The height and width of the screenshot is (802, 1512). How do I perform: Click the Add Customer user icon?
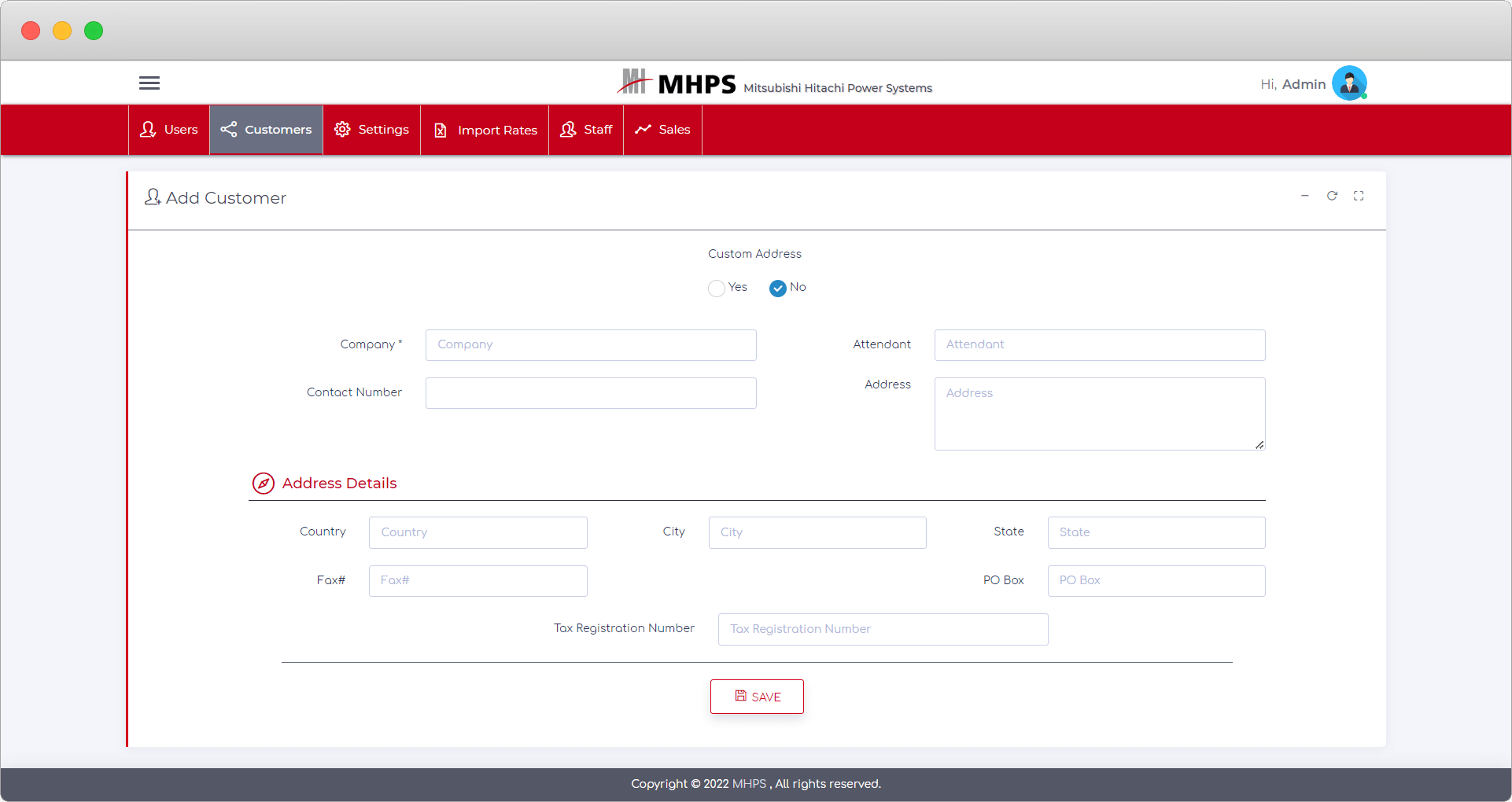[x=153, y=197]
